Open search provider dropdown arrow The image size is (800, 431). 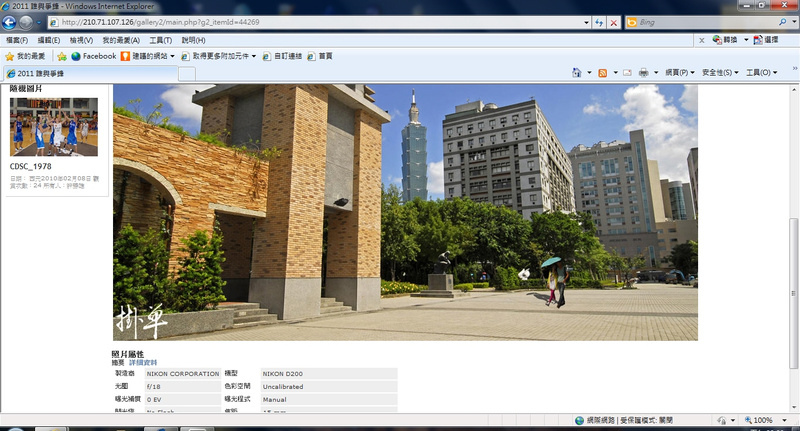click(x=794, y=22)
